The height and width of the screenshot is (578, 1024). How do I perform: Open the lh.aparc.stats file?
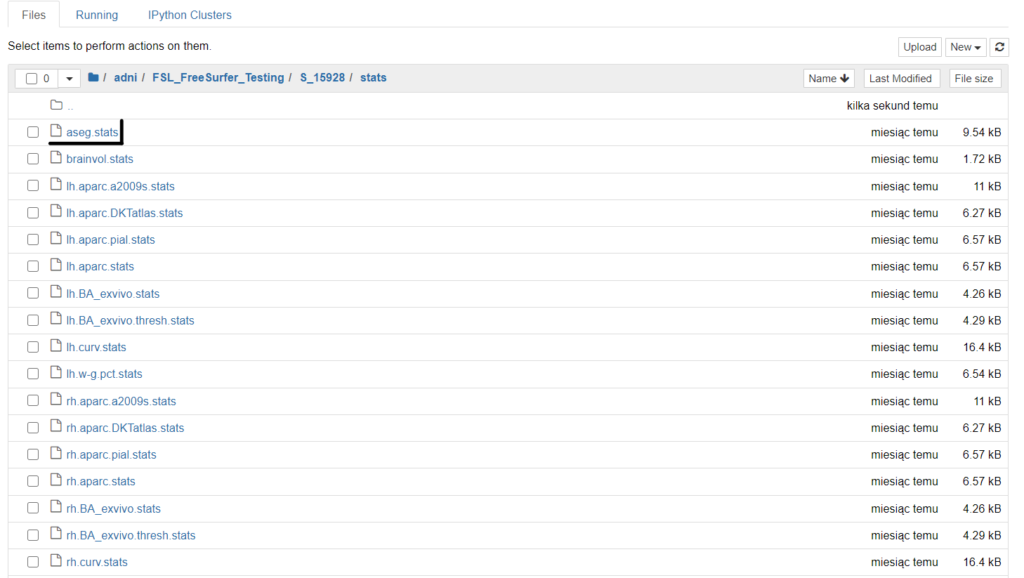point(100,266)
